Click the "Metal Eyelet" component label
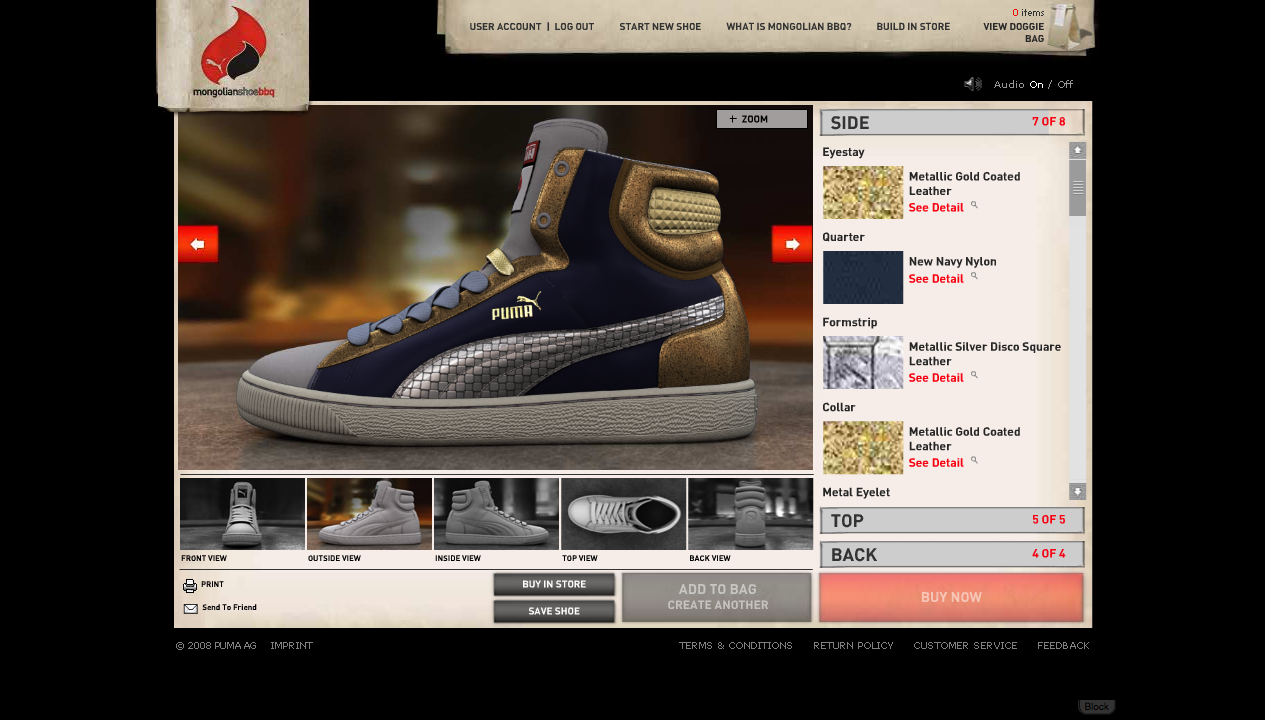 pos(856,492)
